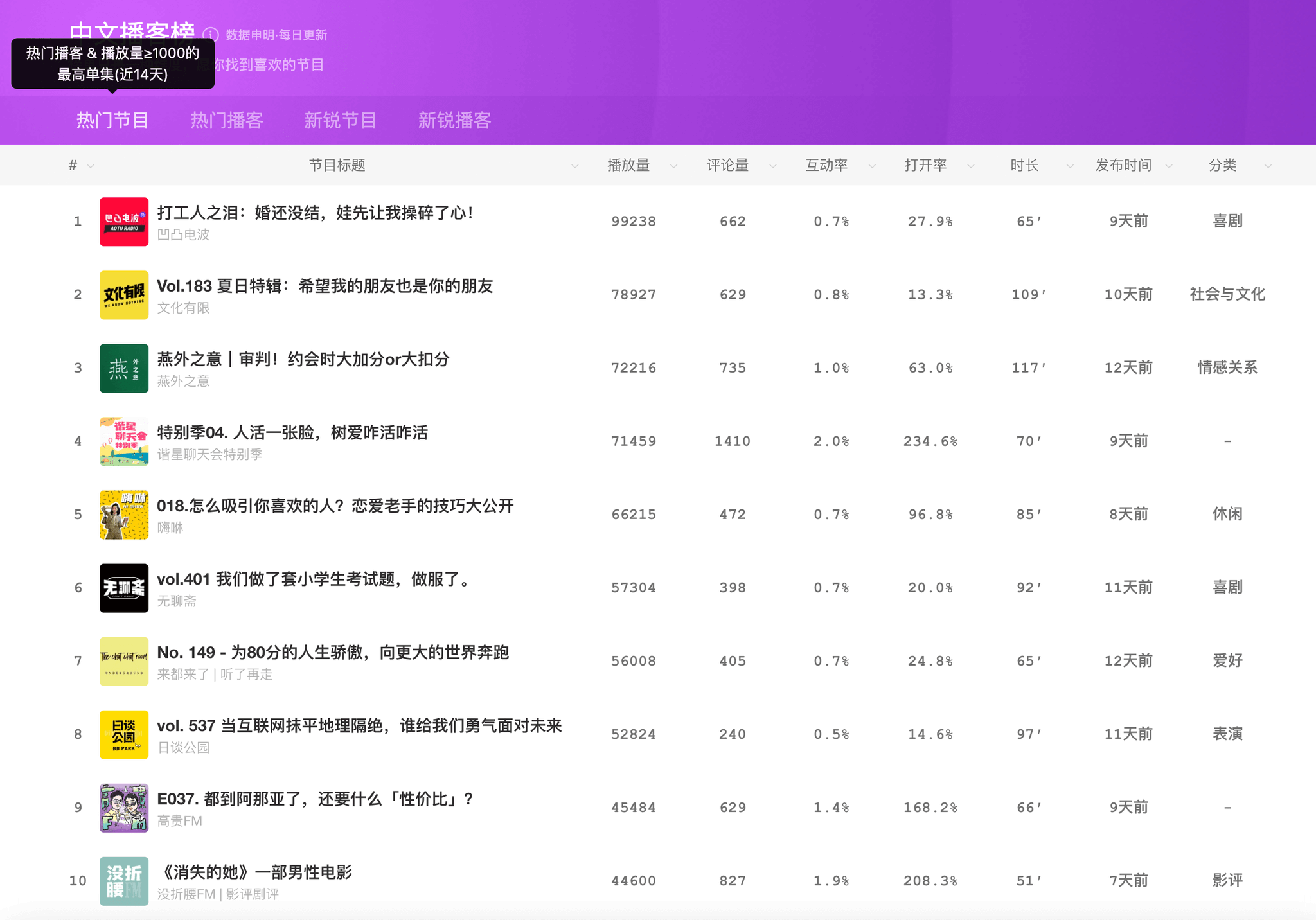Click the info icon beside the title
Screen dimensions: 1316x920
coord(211,35)
